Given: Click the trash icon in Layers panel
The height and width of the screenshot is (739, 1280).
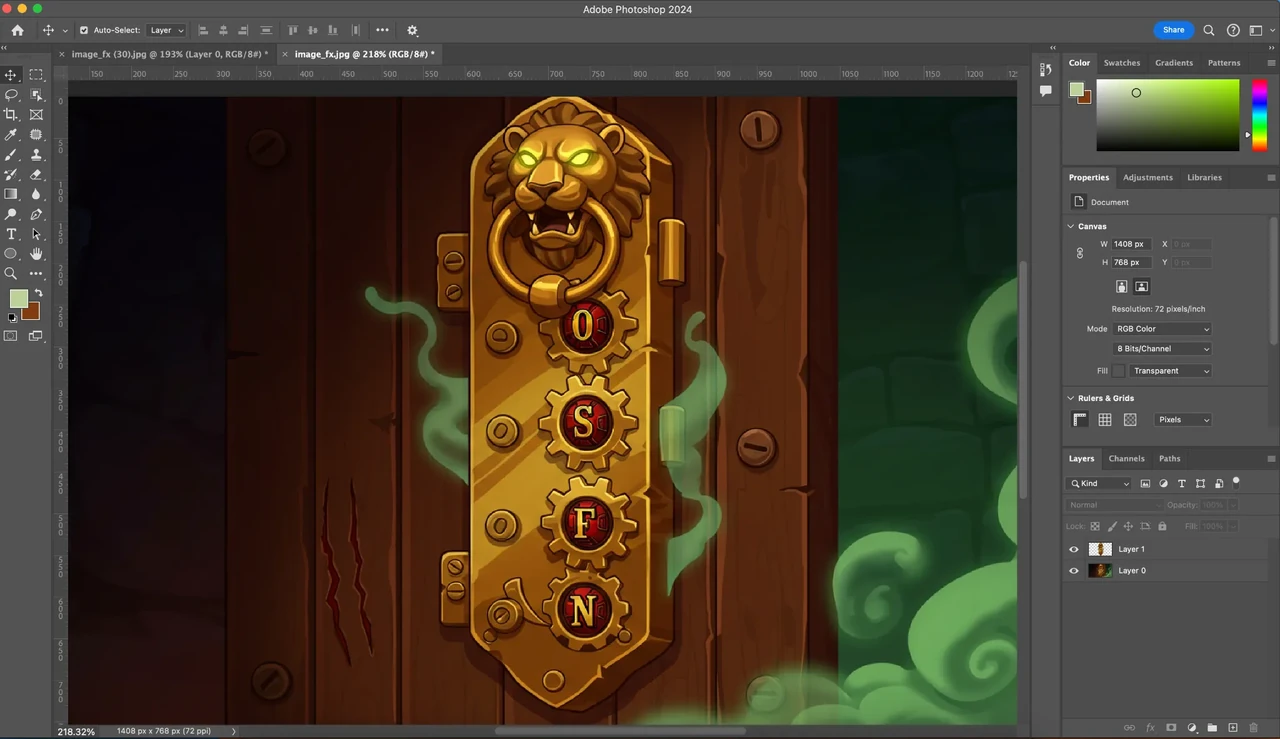Looking at the screenshot, I should coord(1253,728).
